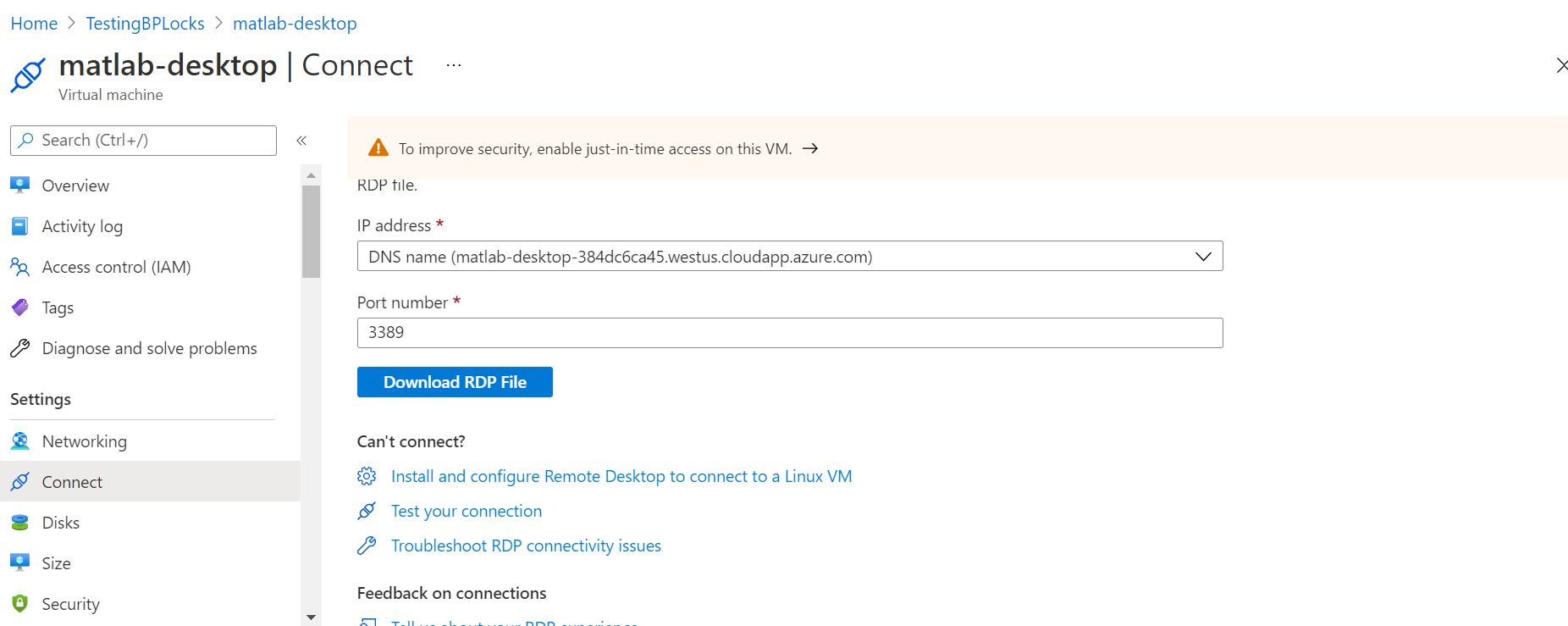Open Access control (IAM)
The height and width of the screenshot is (626, 1568).
click(x=117, y=267)
